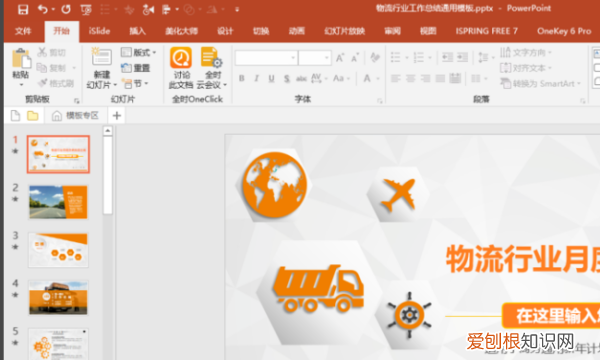This screenshot has height=360, width=600.
Task: Click slide panel scrollbar up arrow
Action: tap(108, 131)
